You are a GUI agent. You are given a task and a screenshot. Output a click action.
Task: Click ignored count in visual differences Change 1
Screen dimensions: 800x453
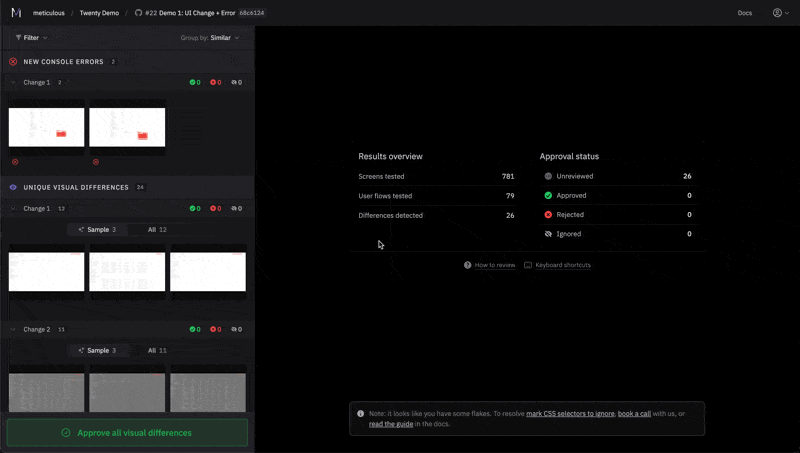coord(237,208)
